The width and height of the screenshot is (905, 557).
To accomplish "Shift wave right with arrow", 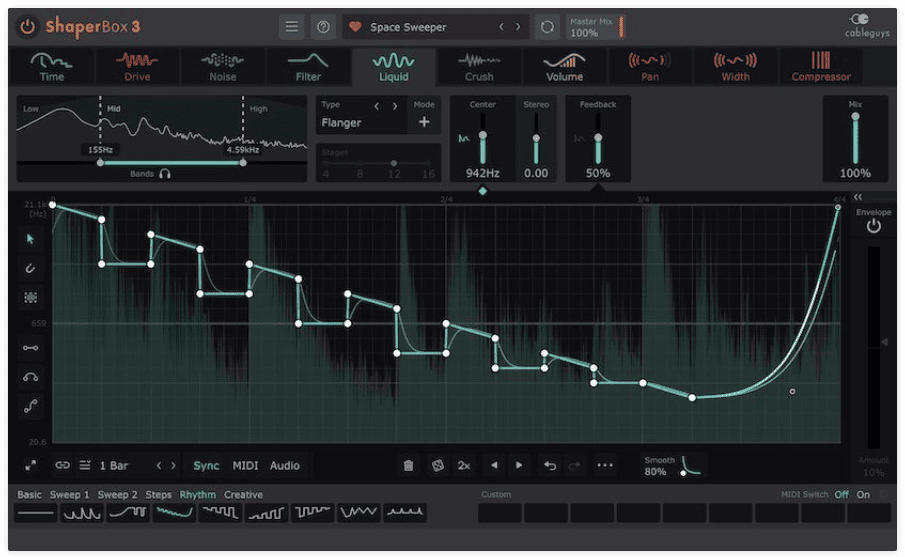I will point(519,465).
